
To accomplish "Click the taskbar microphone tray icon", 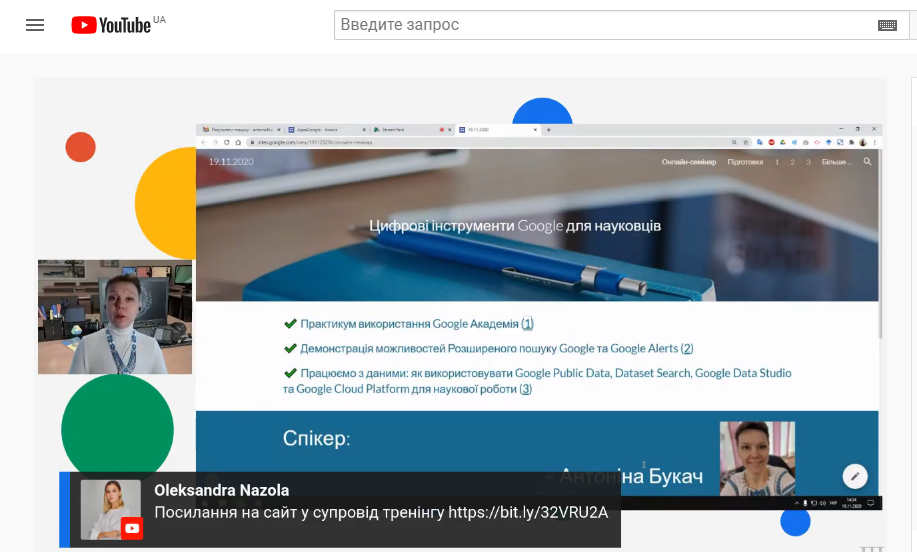I will 805,503.
